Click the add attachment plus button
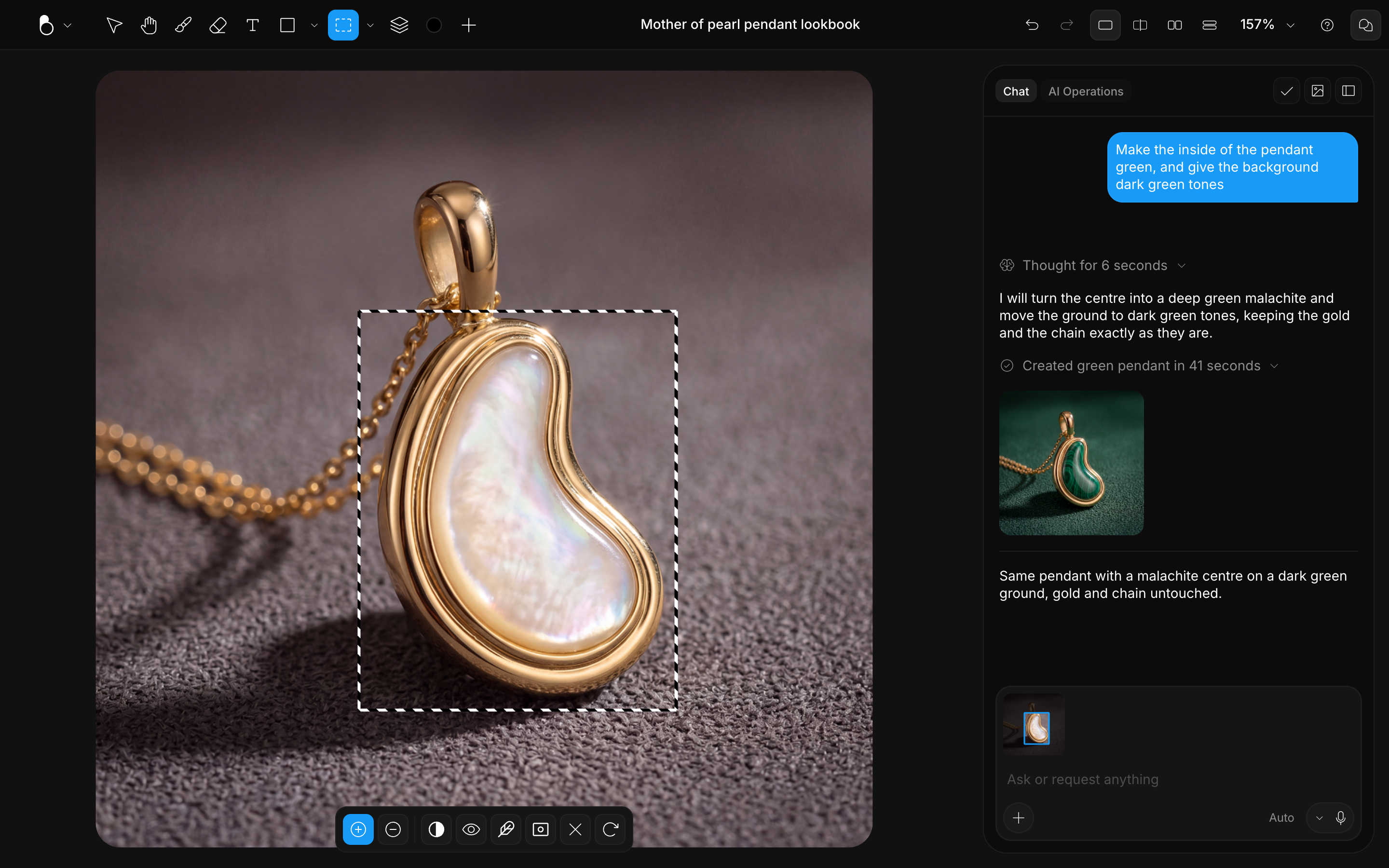 pyautogui.click(x=1018, y=817)
